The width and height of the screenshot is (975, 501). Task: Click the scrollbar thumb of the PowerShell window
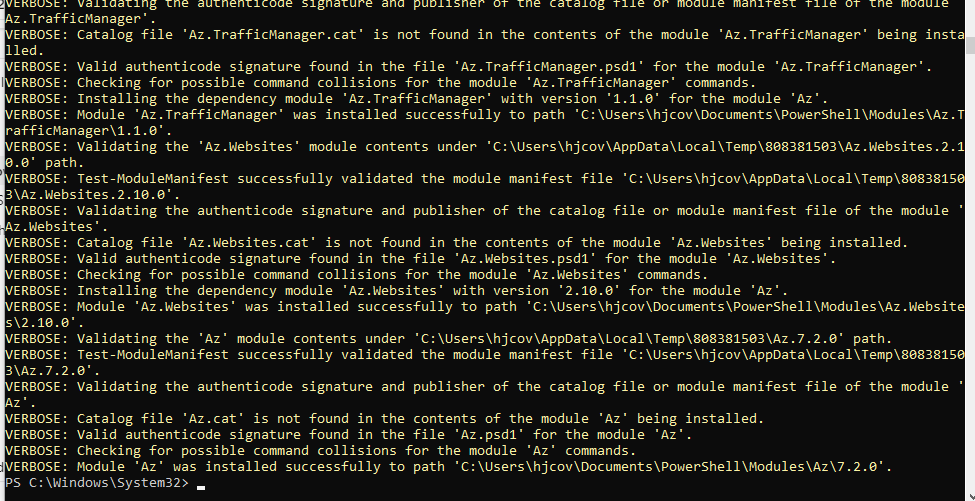pos(971,45)
